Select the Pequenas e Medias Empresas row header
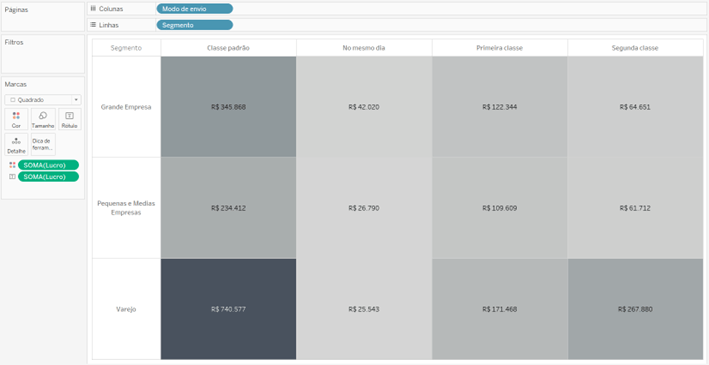 [126, 208]
